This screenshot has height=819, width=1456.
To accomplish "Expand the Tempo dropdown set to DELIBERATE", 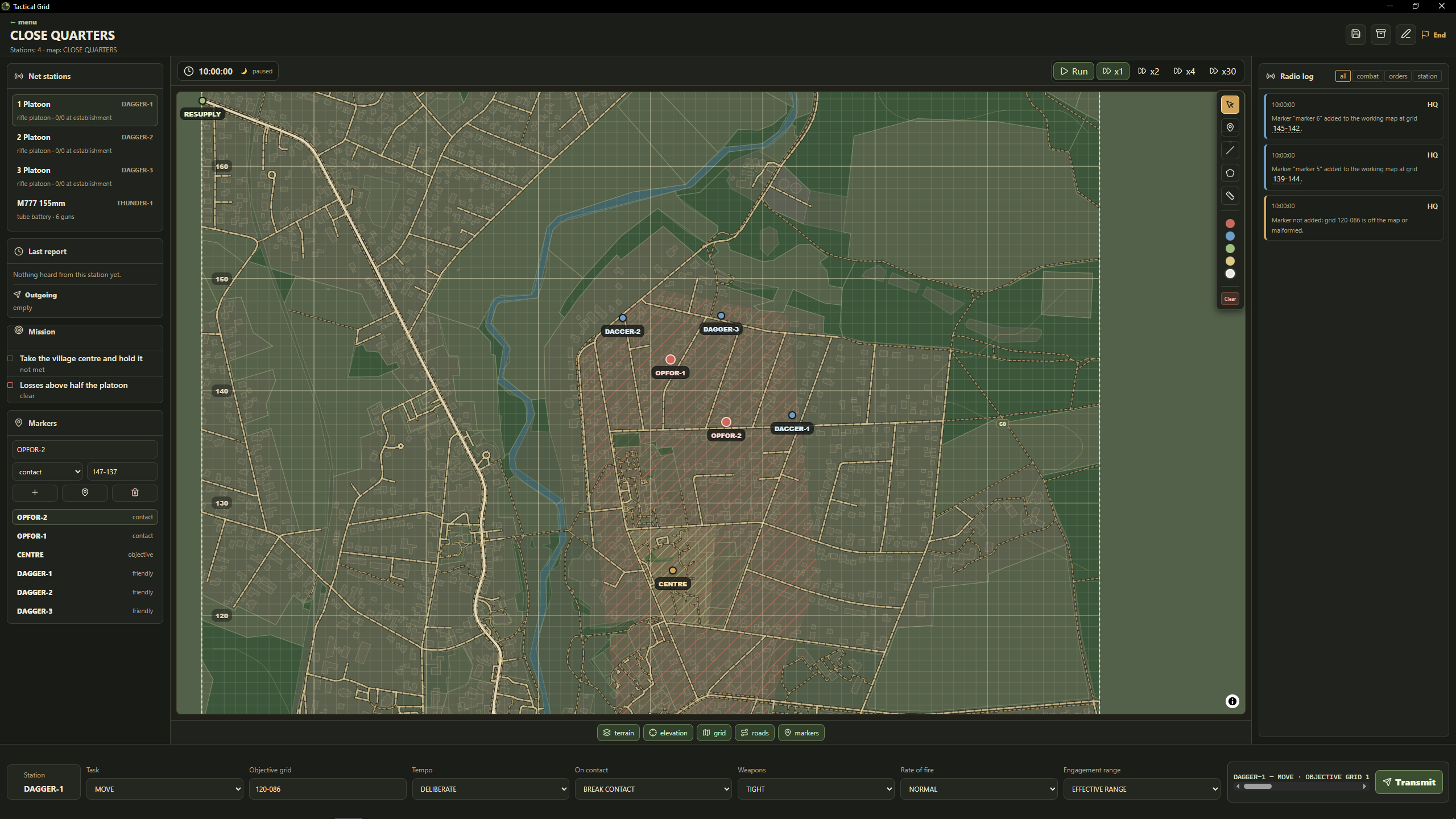I will (490, 789).
